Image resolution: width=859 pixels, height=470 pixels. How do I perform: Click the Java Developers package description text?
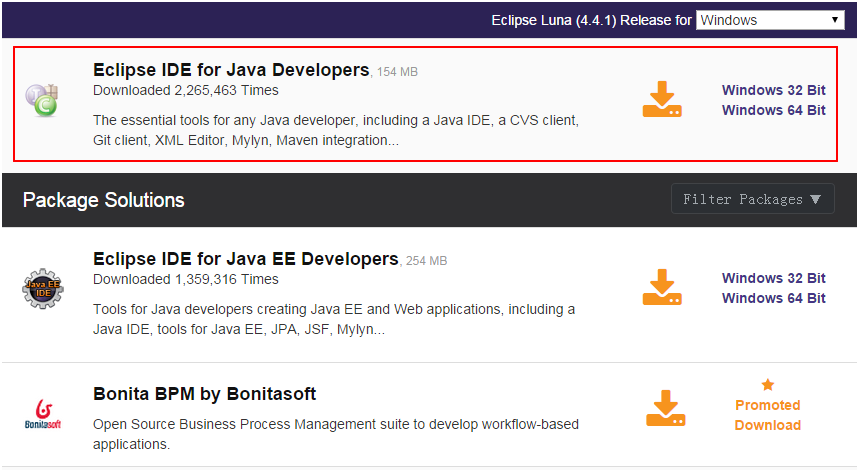tap(335, 130)
